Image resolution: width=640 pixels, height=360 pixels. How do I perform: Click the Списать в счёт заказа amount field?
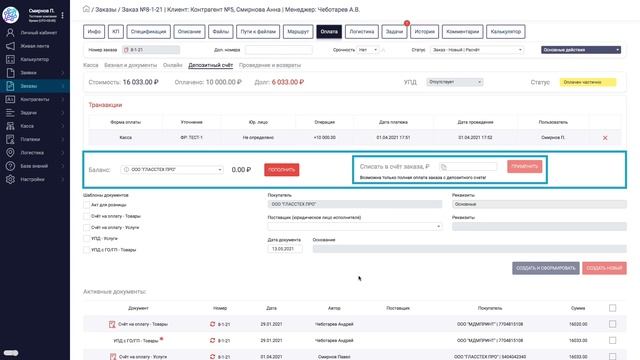coord(468,167)
